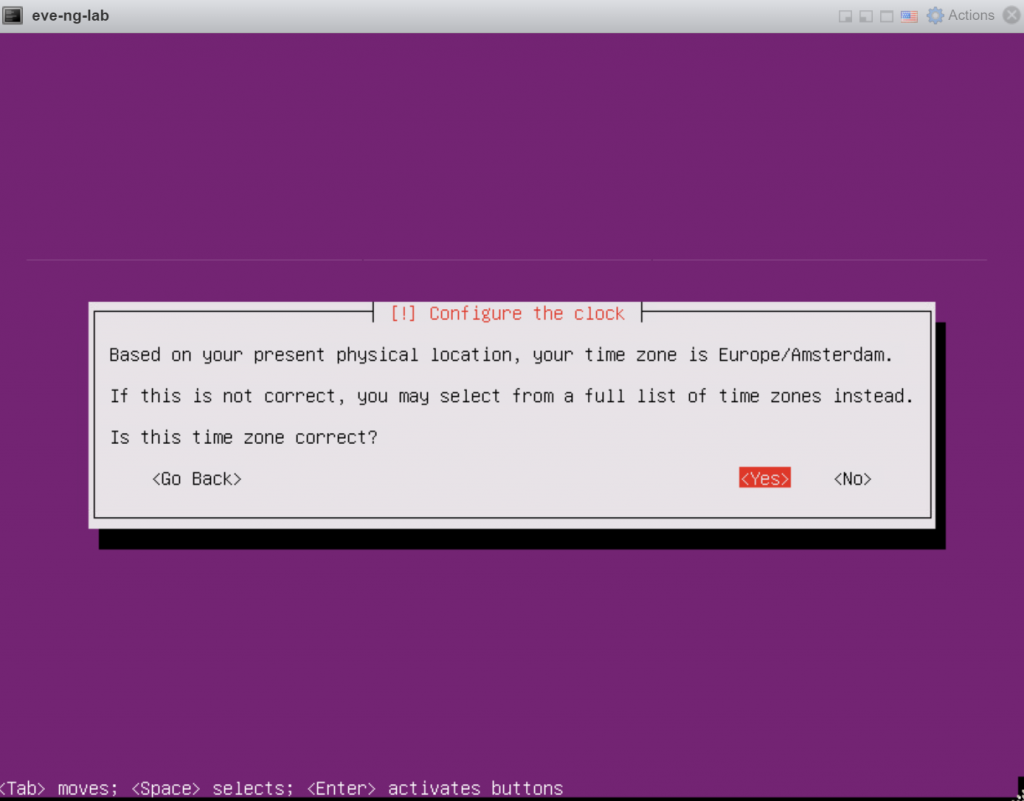Image resolution: width=1024 pixels, height=801 pixels.
Task: Click the 'Is this time zone correct?' prompt
Action: [x=243, y=437]
